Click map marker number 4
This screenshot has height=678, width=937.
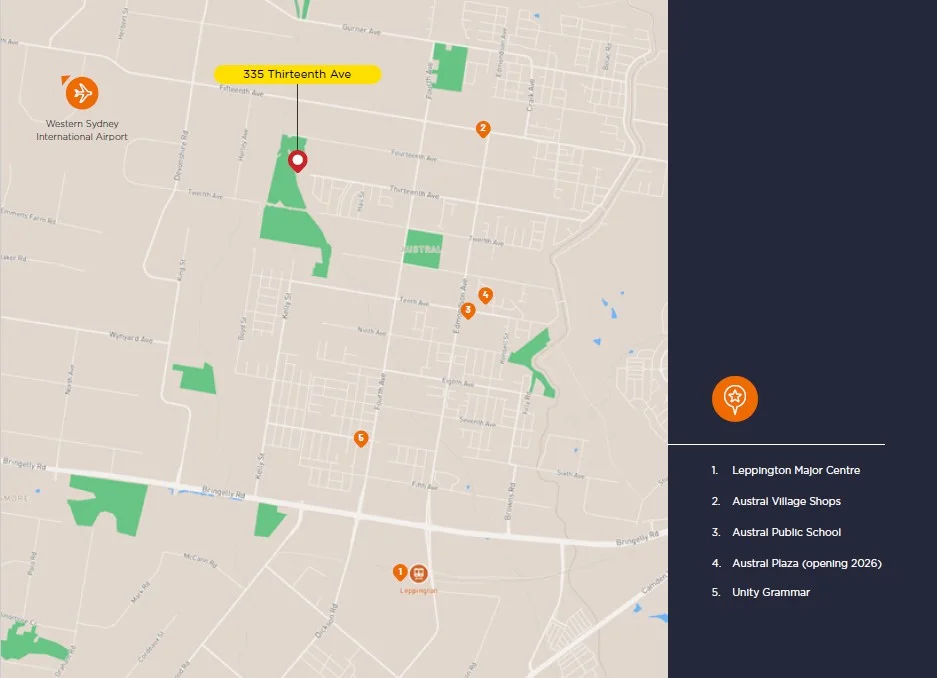point(485,295)
